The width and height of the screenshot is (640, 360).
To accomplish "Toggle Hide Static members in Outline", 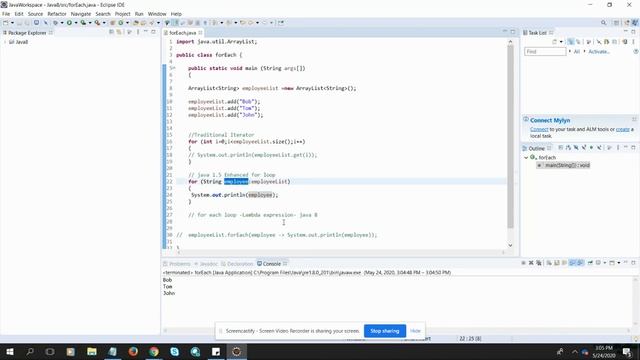I will coord(584,148).
